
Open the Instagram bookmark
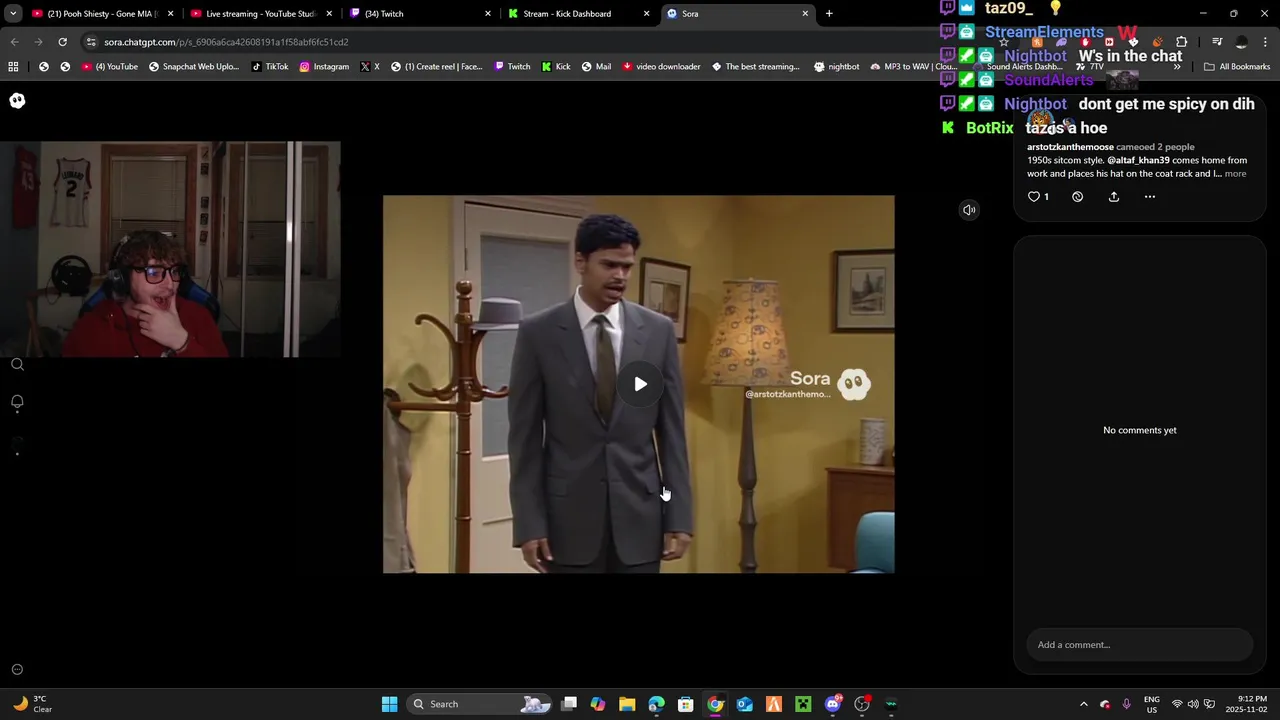(324, 67)
